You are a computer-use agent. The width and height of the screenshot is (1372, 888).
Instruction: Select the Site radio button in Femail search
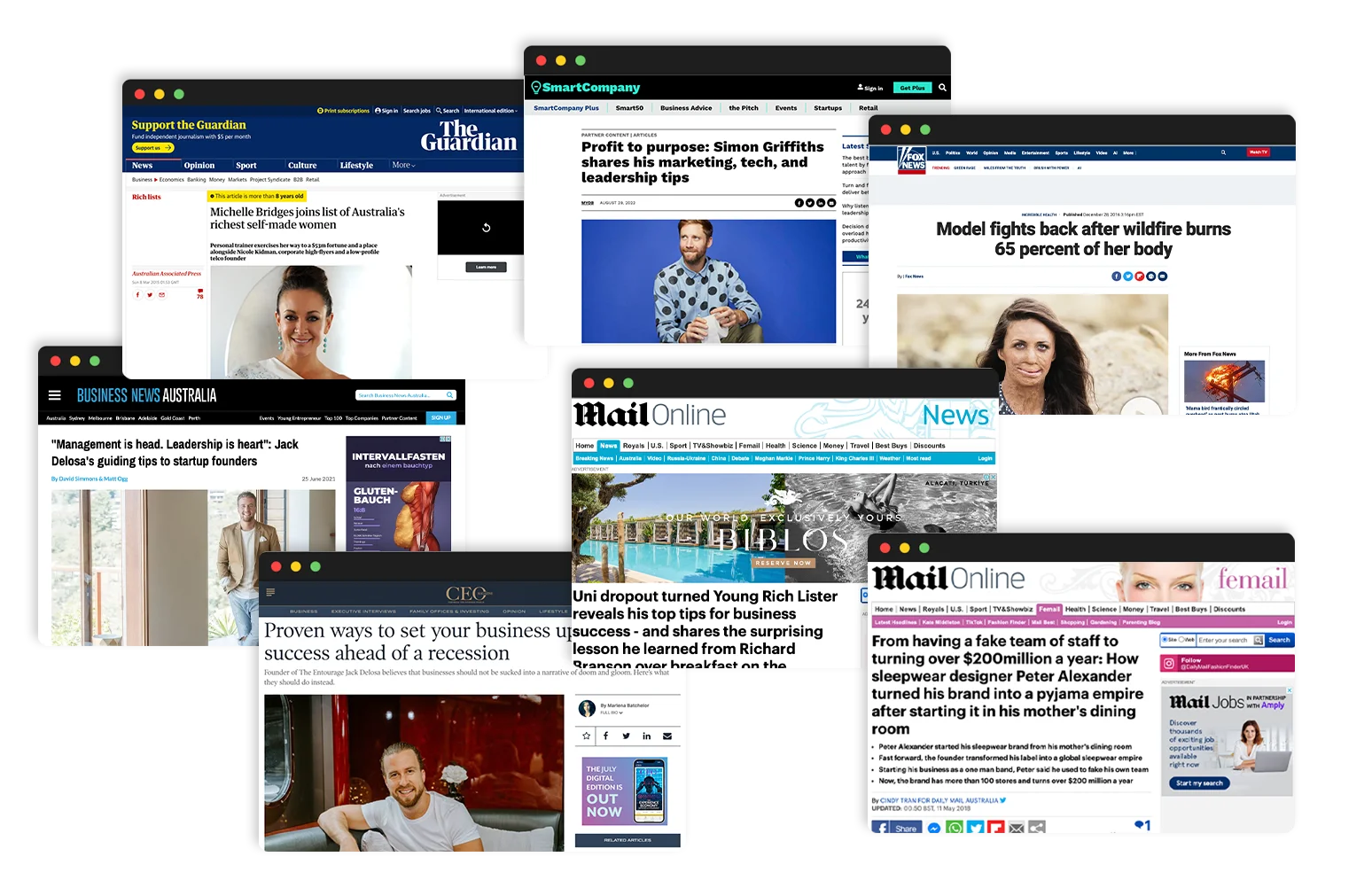(1165, 639)
